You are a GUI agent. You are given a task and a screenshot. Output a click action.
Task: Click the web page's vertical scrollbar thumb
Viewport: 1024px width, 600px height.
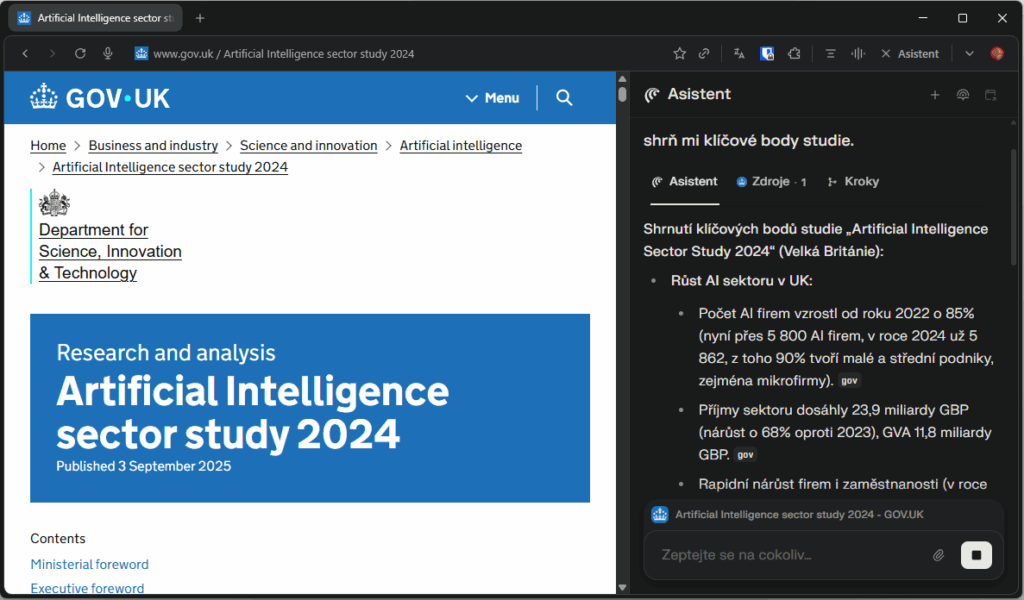click(x=622, y=94)
